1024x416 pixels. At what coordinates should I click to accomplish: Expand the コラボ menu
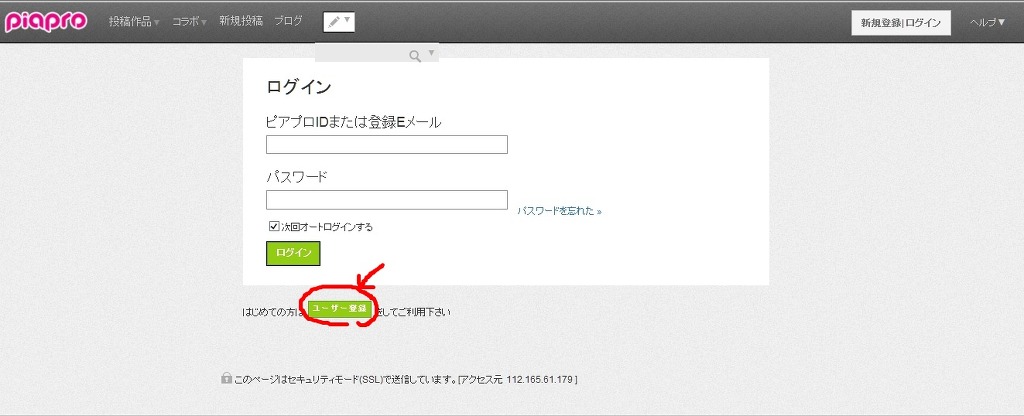[x=189, y=22]
